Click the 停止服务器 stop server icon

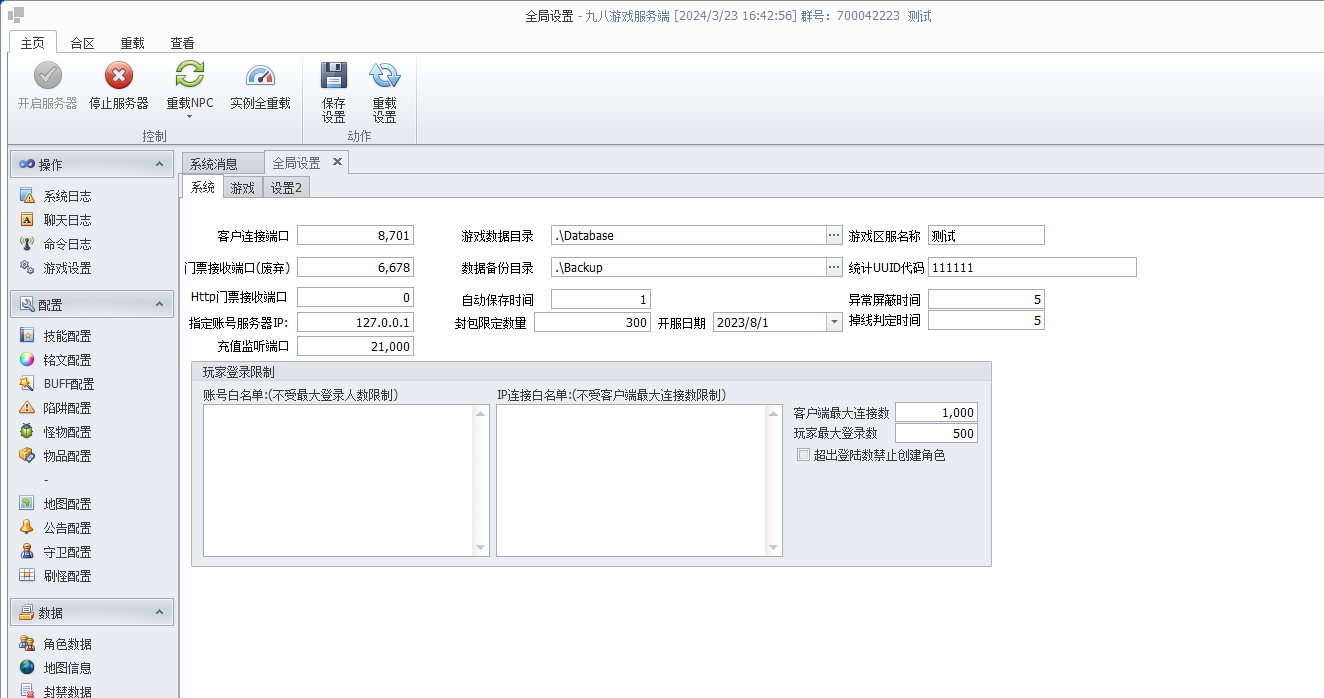pos(119,76)
